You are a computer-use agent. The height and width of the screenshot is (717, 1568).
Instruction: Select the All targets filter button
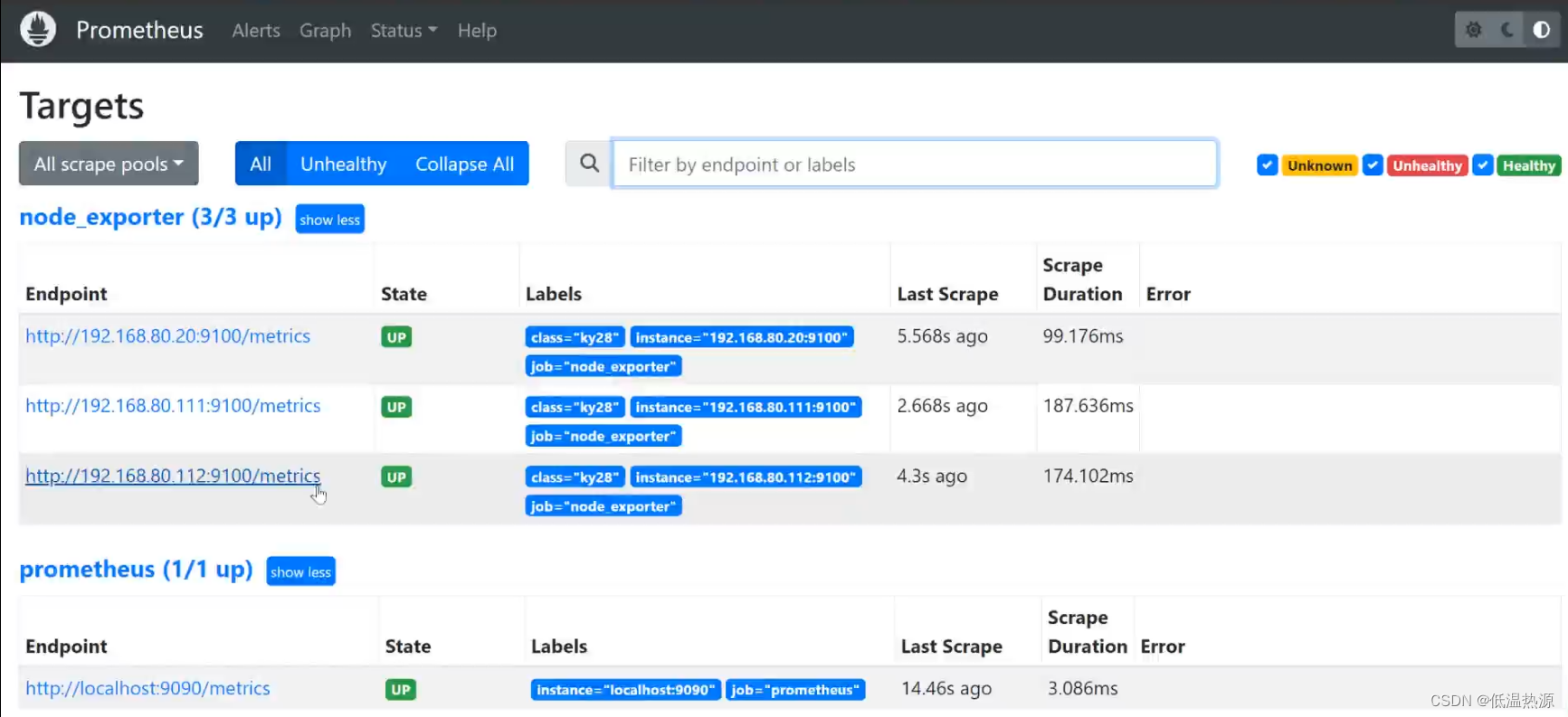[x=261, y=164]
